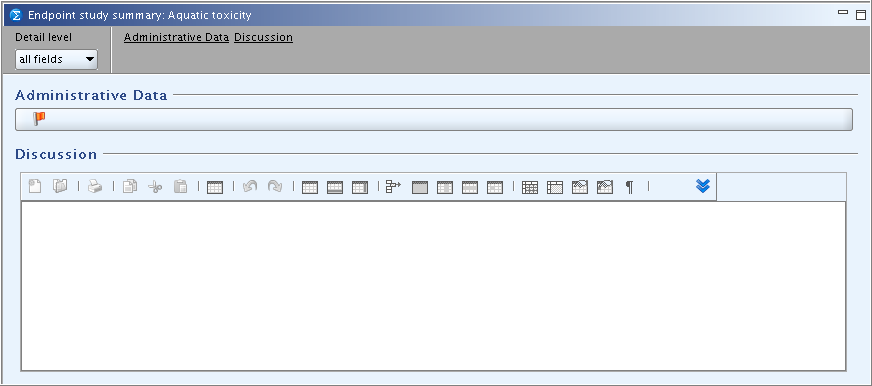Minimize the Endpoint study summary panel
The image size is (872, 386).
pyautogui.click(x=843, y=12)
